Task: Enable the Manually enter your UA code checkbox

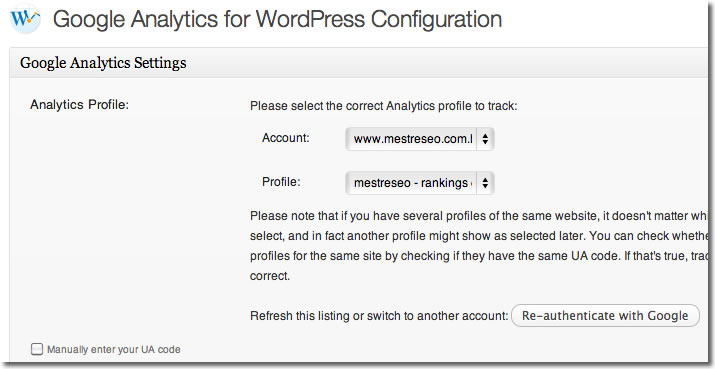Action: click(36, 349)
